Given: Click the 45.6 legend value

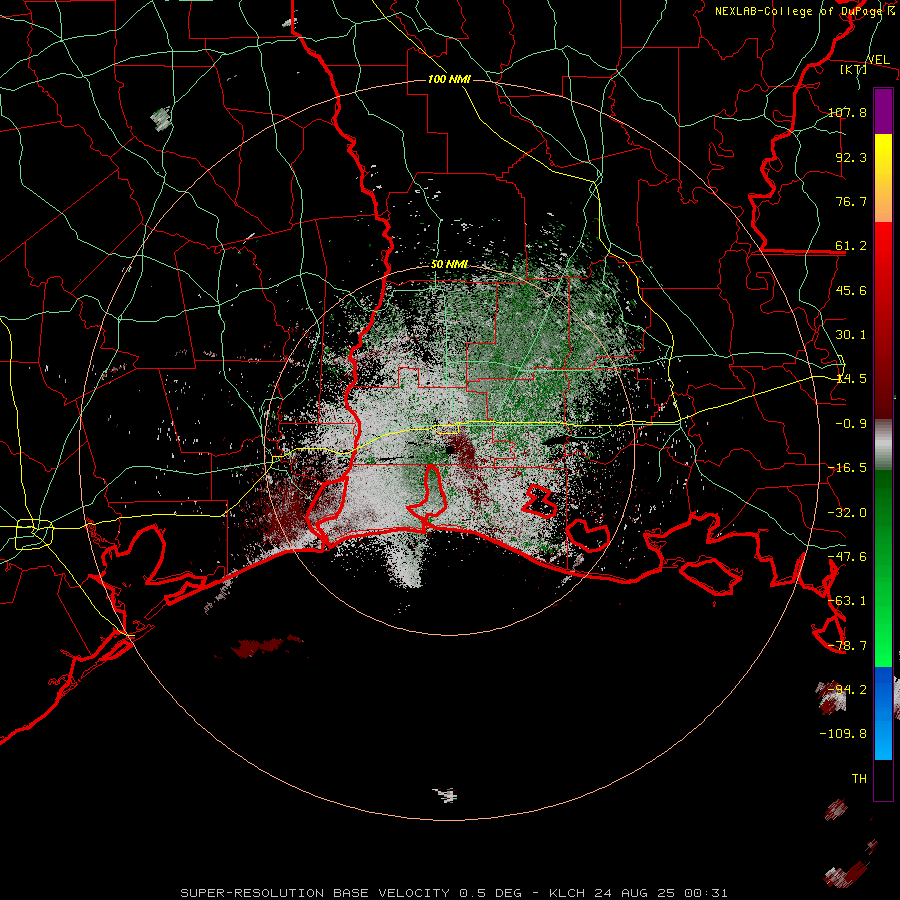Looking at the screenshot, I should (x=851, y=290).
